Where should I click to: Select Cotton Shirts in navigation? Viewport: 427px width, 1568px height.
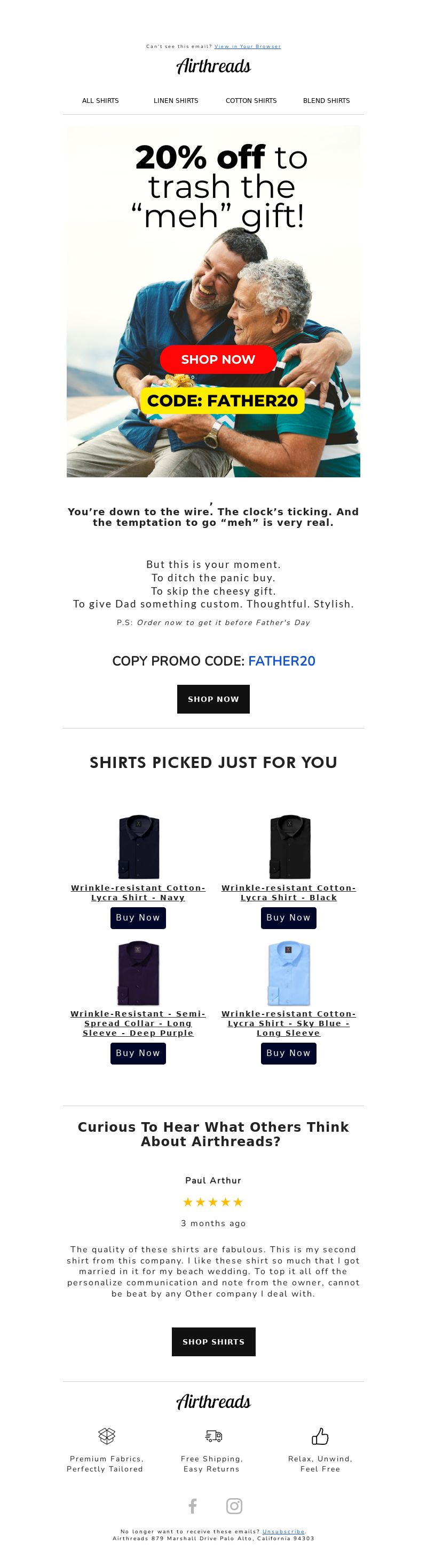251,101
